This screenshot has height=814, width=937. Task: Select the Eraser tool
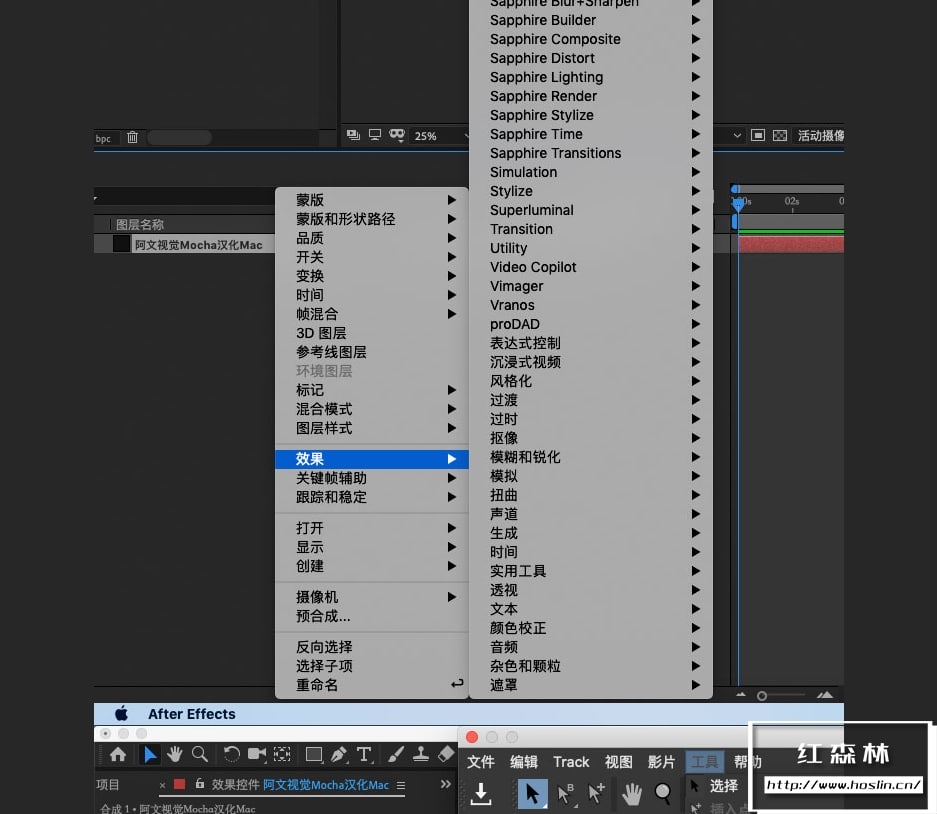[446, 754]
